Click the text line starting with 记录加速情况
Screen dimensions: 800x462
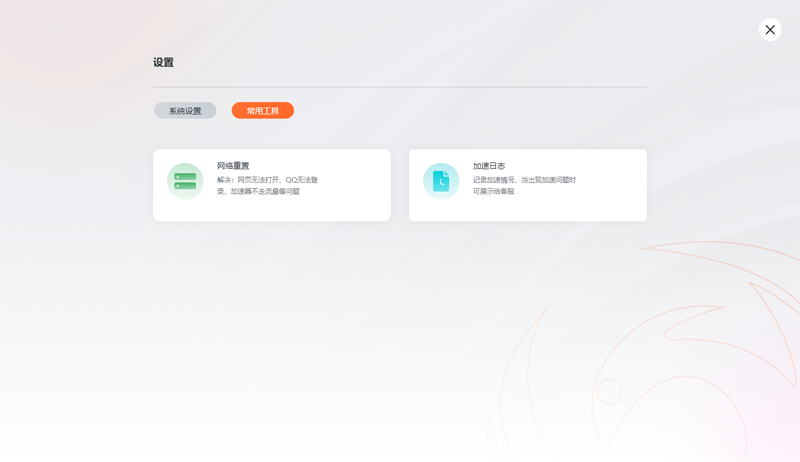click(x=524, y=180)
